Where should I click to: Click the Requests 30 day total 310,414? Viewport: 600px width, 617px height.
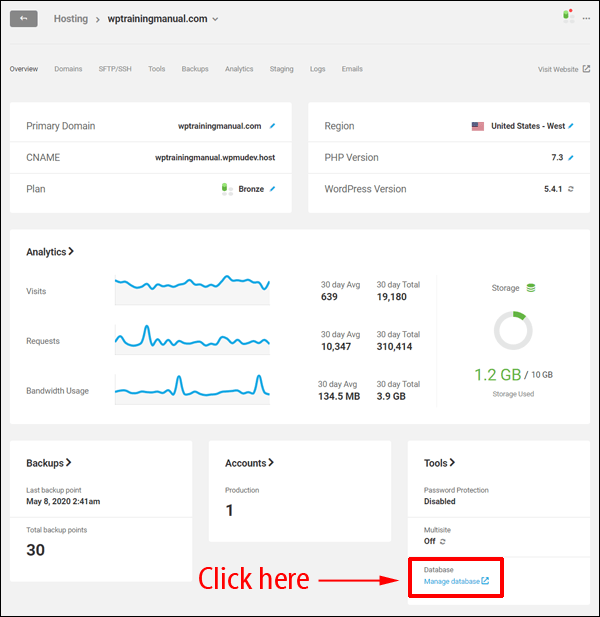(394, 347)
